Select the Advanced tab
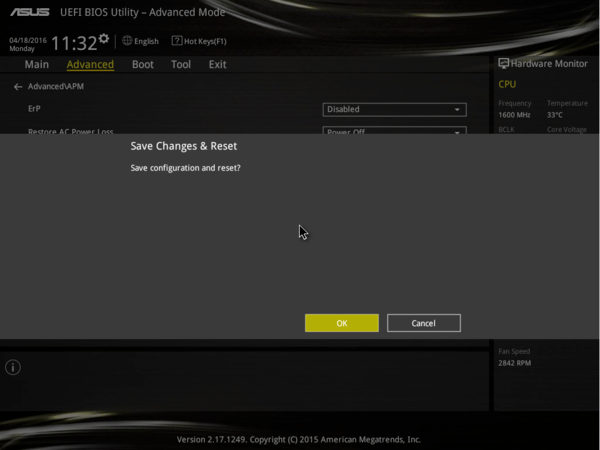The image size is (600, 450). 90,65
